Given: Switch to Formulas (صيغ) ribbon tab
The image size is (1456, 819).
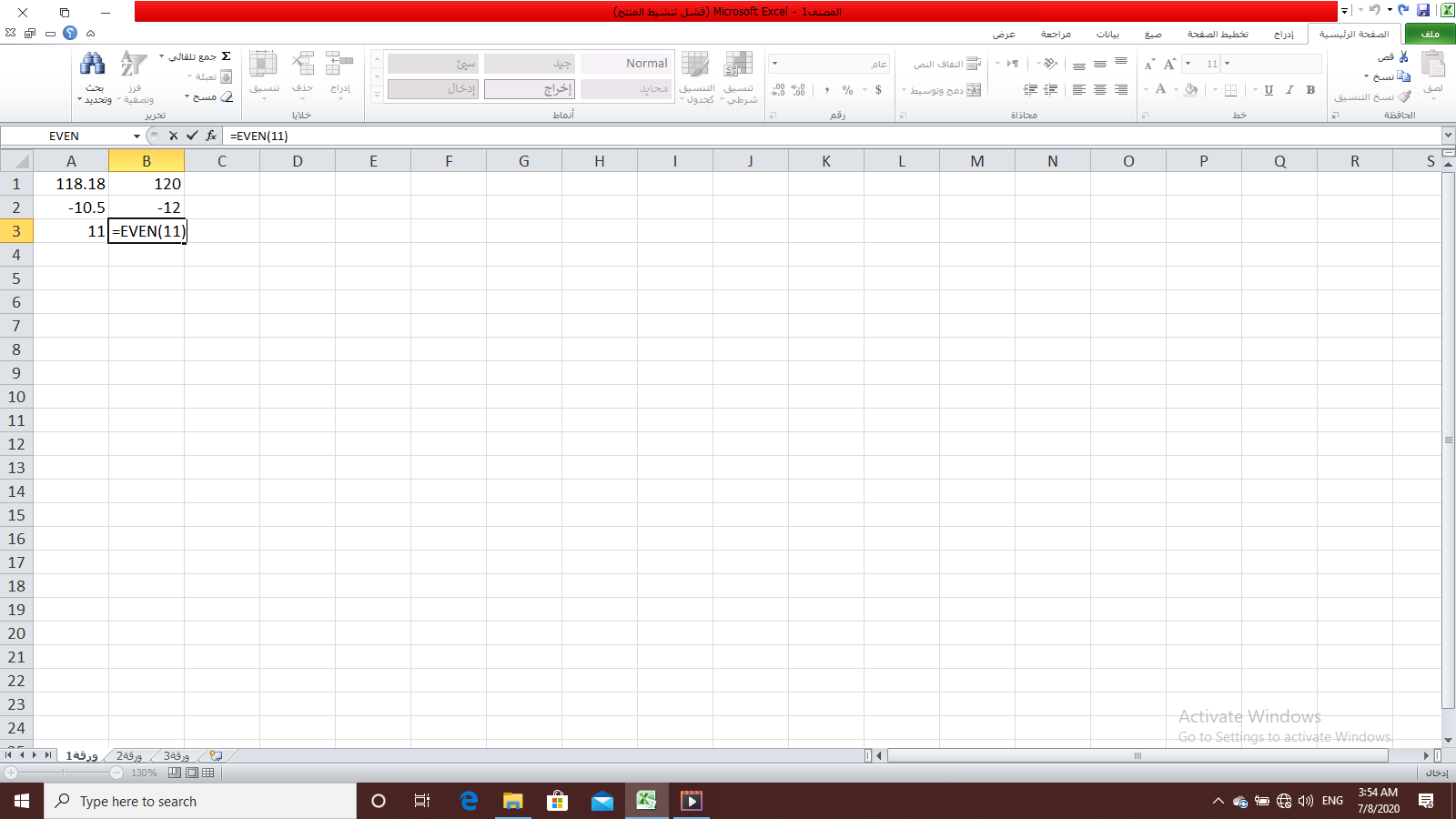Looking at the screenshot, I should coord(1153,34).
